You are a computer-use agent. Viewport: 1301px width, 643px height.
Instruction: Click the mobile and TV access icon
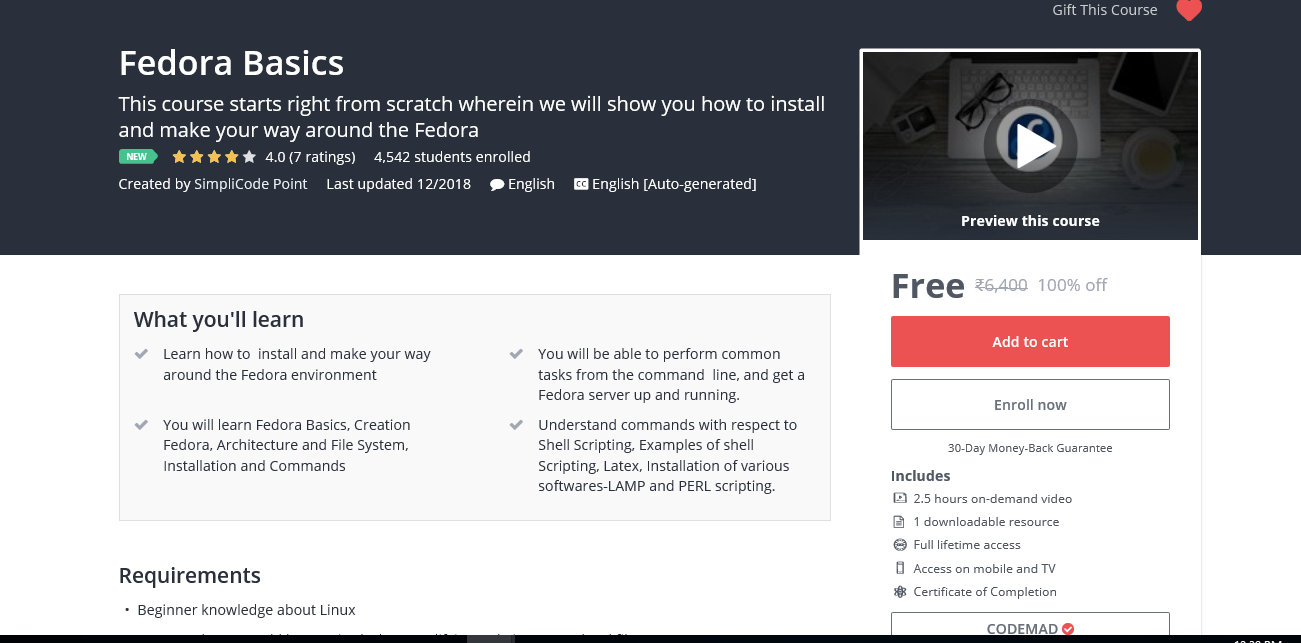click(x=900, y=568)
